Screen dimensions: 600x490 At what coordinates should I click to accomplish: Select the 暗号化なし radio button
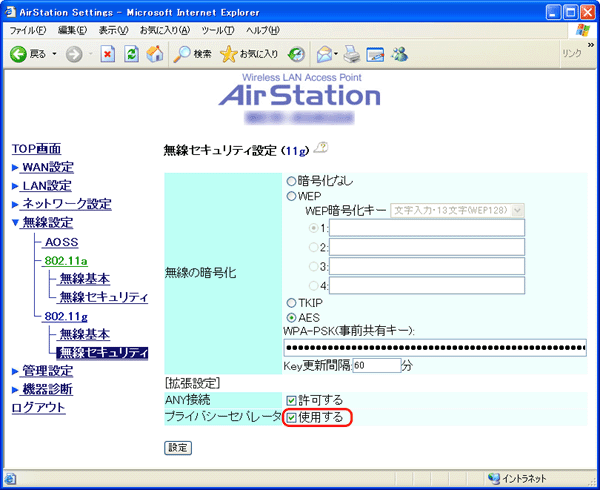[x=292, y=181]
